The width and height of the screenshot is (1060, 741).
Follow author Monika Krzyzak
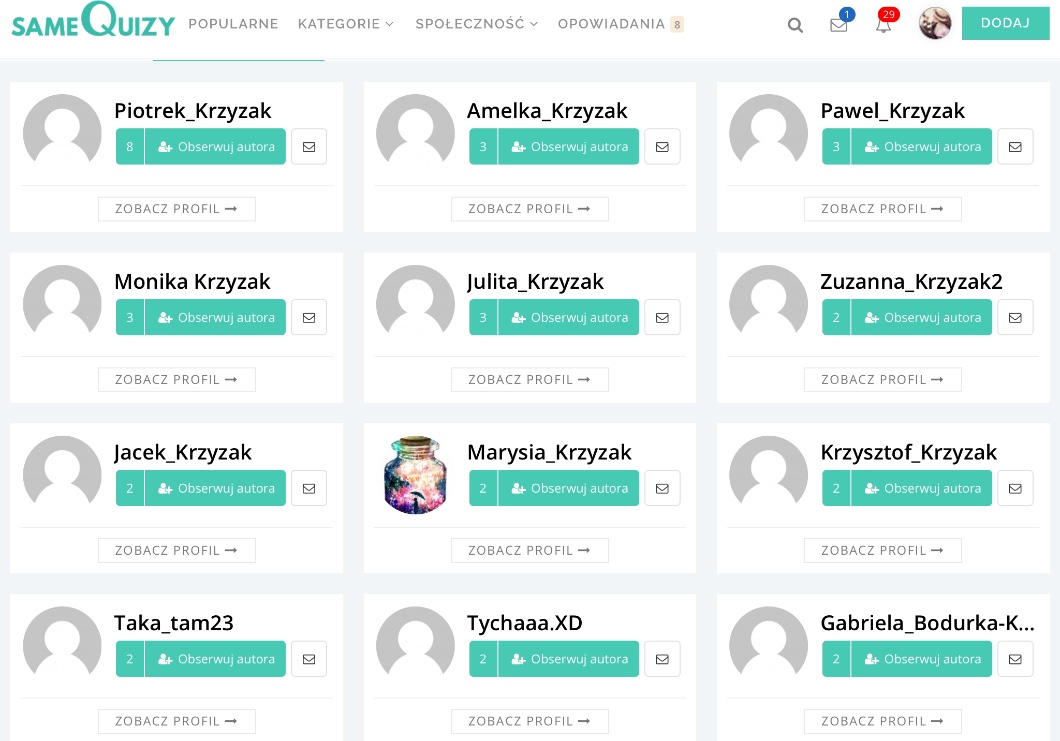[215, 318]
